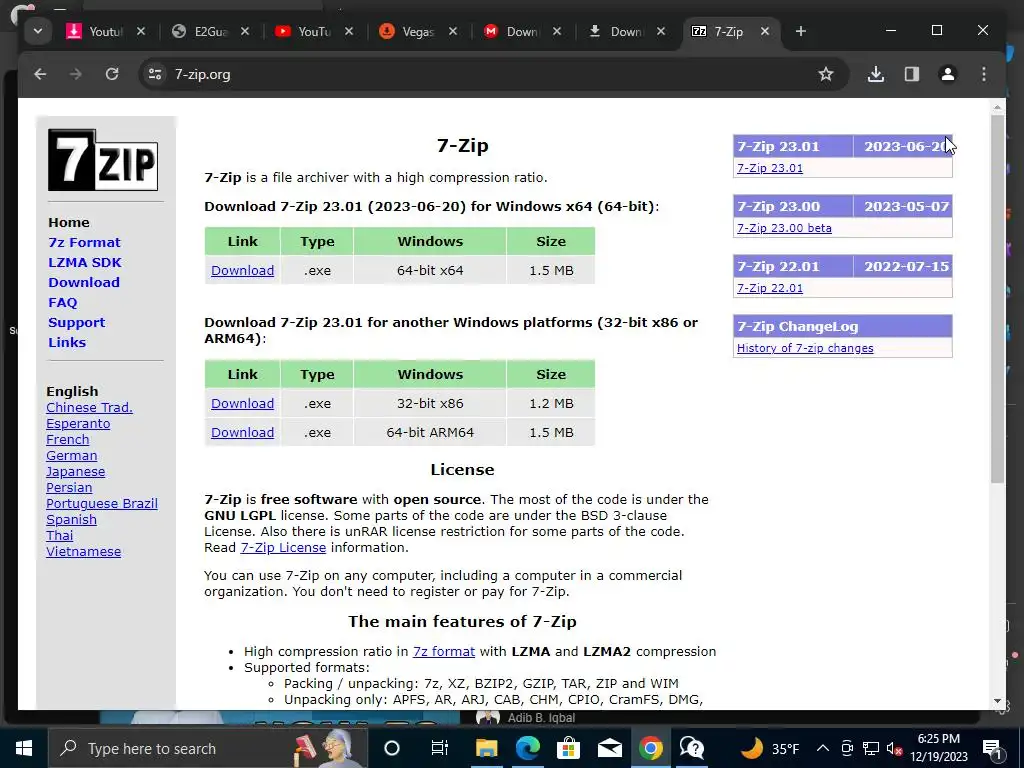Open the LZMA SDK page
This screenshot has width=1024, height=768.
85,263
